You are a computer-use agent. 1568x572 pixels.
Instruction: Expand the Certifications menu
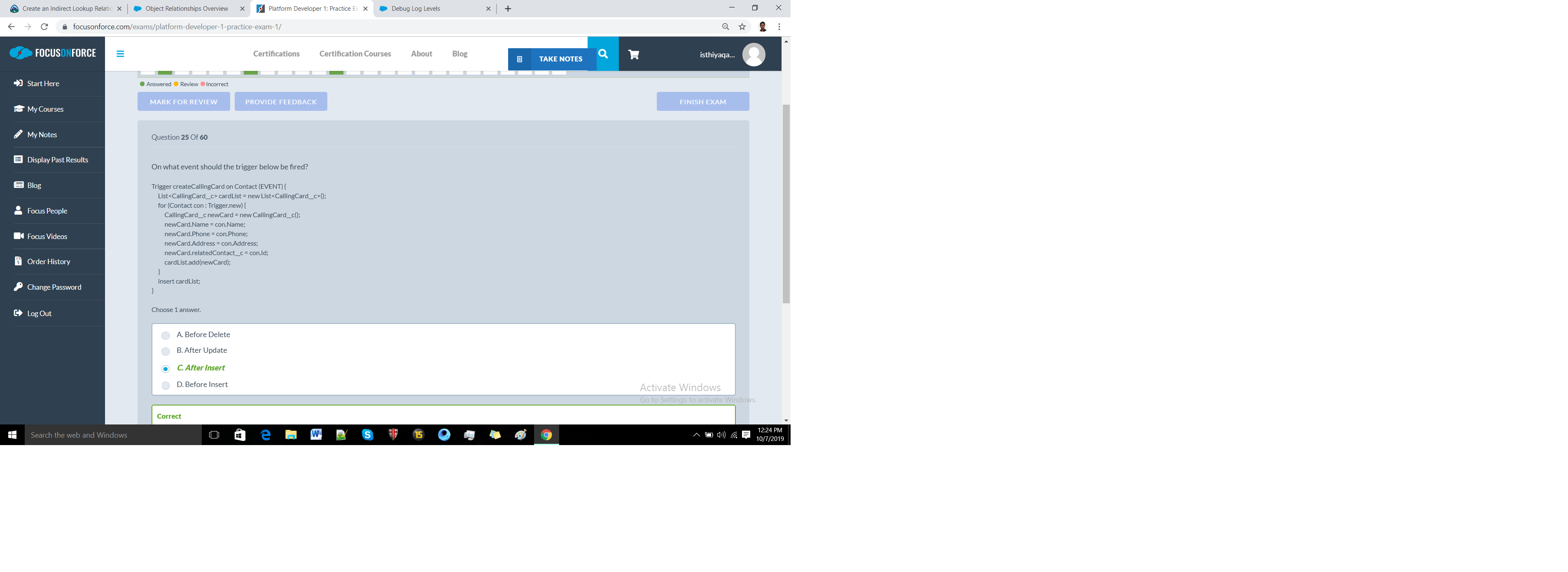pyautogui.click(x=276, y=54)
